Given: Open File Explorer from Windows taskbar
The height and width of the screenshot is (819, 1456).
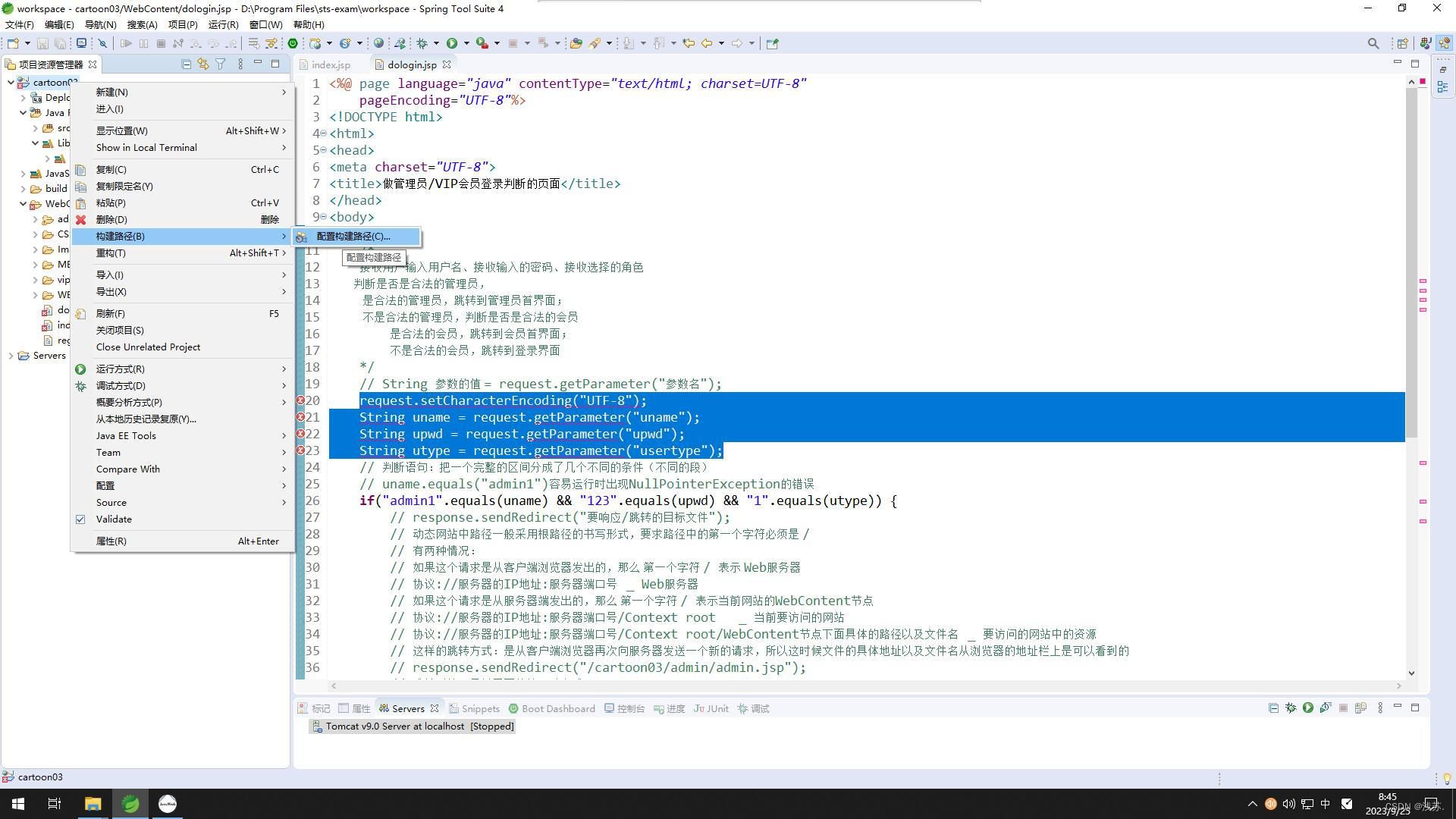Looking at the screenshot, I should point(93,803).
